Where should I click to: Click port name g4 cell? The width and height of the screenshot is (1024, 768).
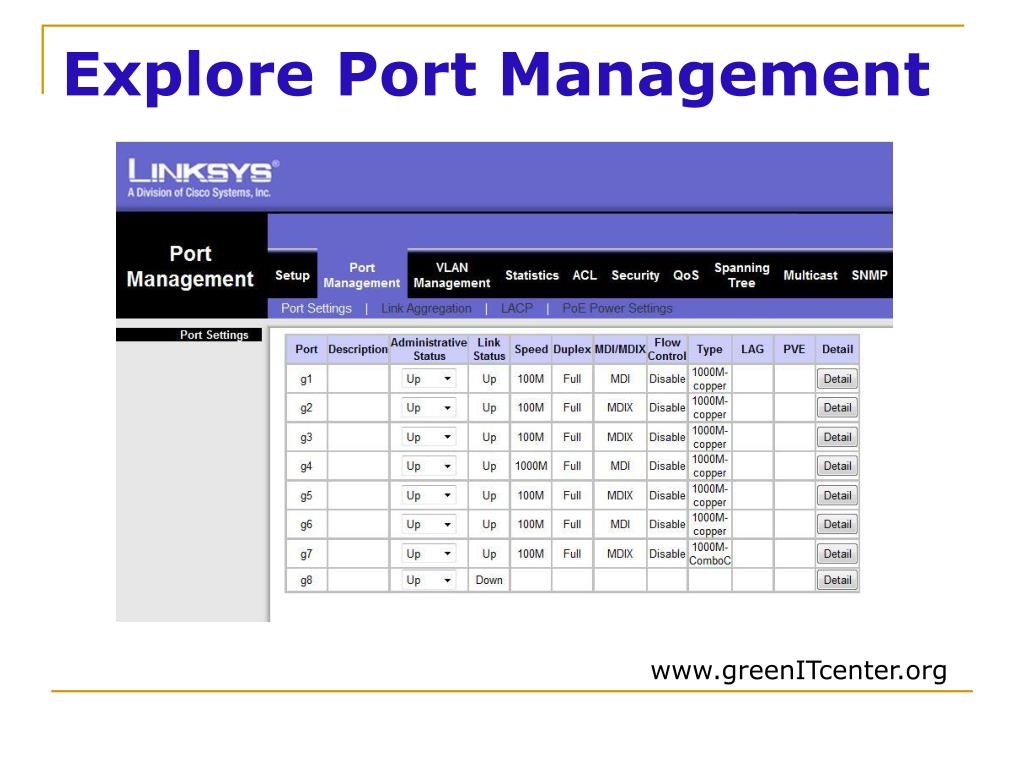[x=306, y=466]
